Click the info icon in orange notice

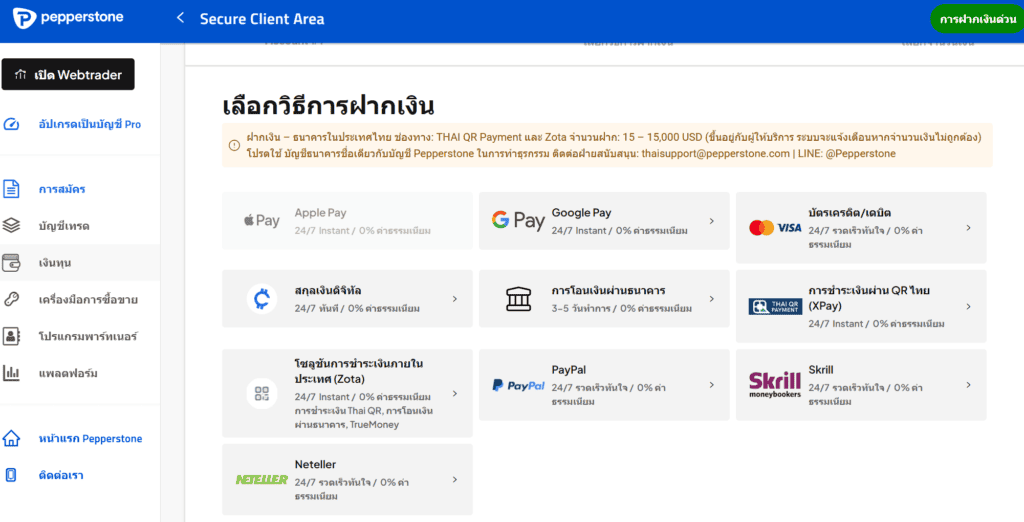(234, 145)
